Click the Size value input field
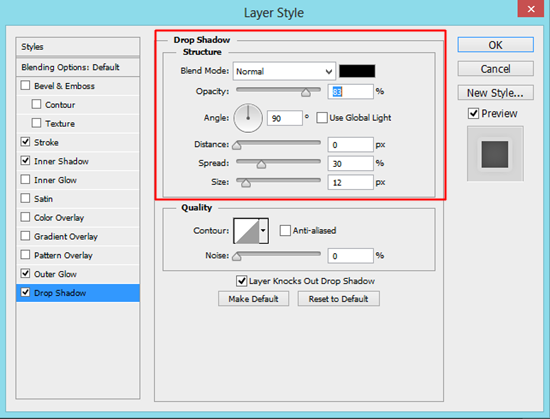The image size is (550, 419). [350, 182]
